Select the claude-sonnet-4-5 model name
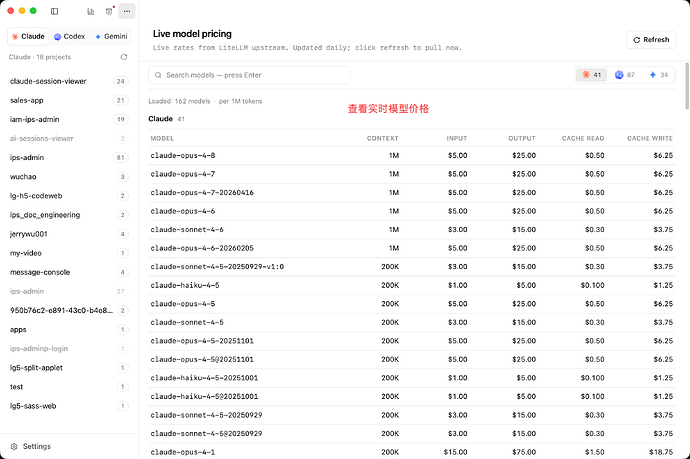Screen dimensions: 690x459 click(x=187, y=322)
